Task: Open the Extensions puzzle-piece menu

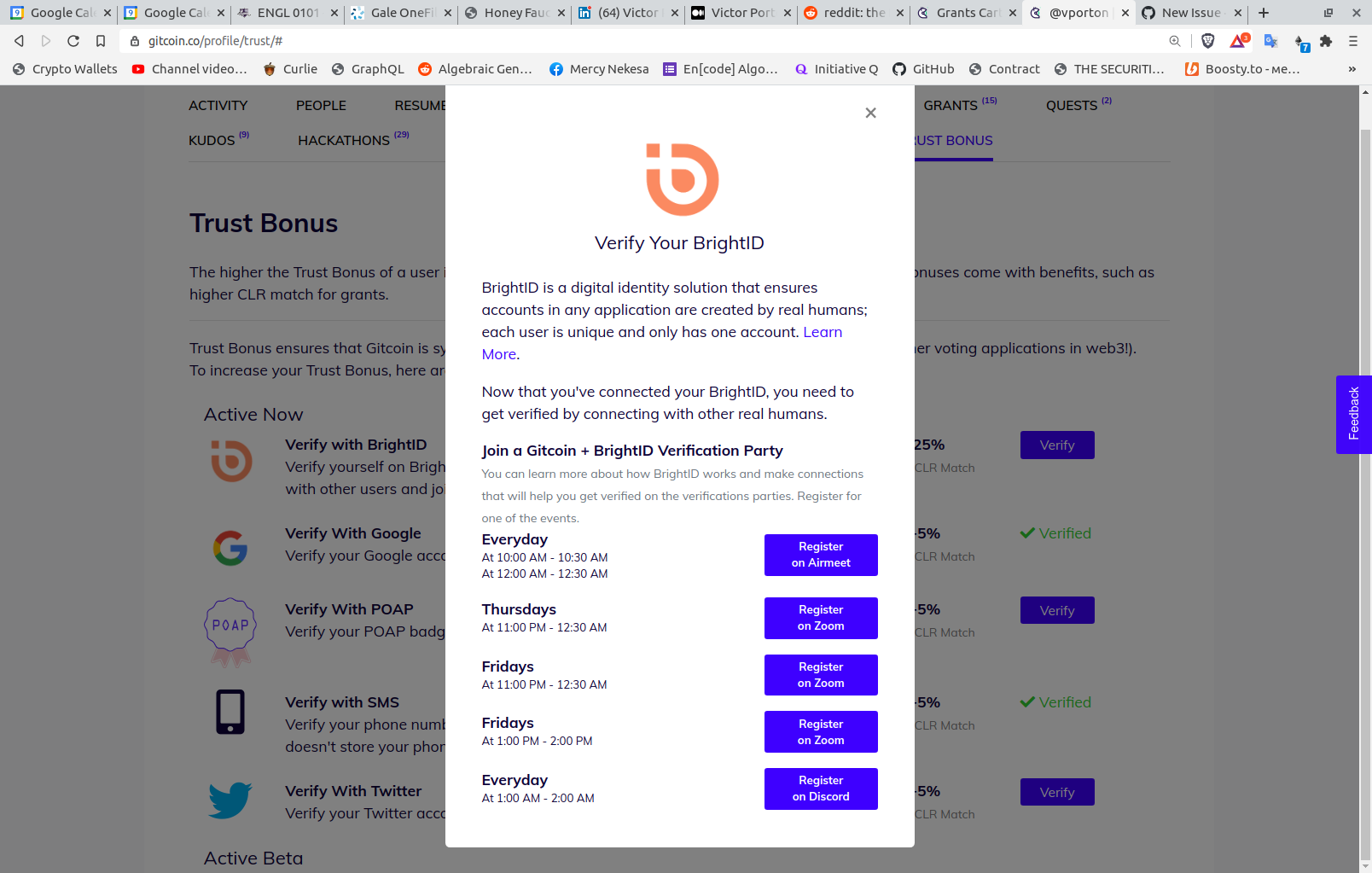Action: pyautogui.click(x=1326, y=41)
